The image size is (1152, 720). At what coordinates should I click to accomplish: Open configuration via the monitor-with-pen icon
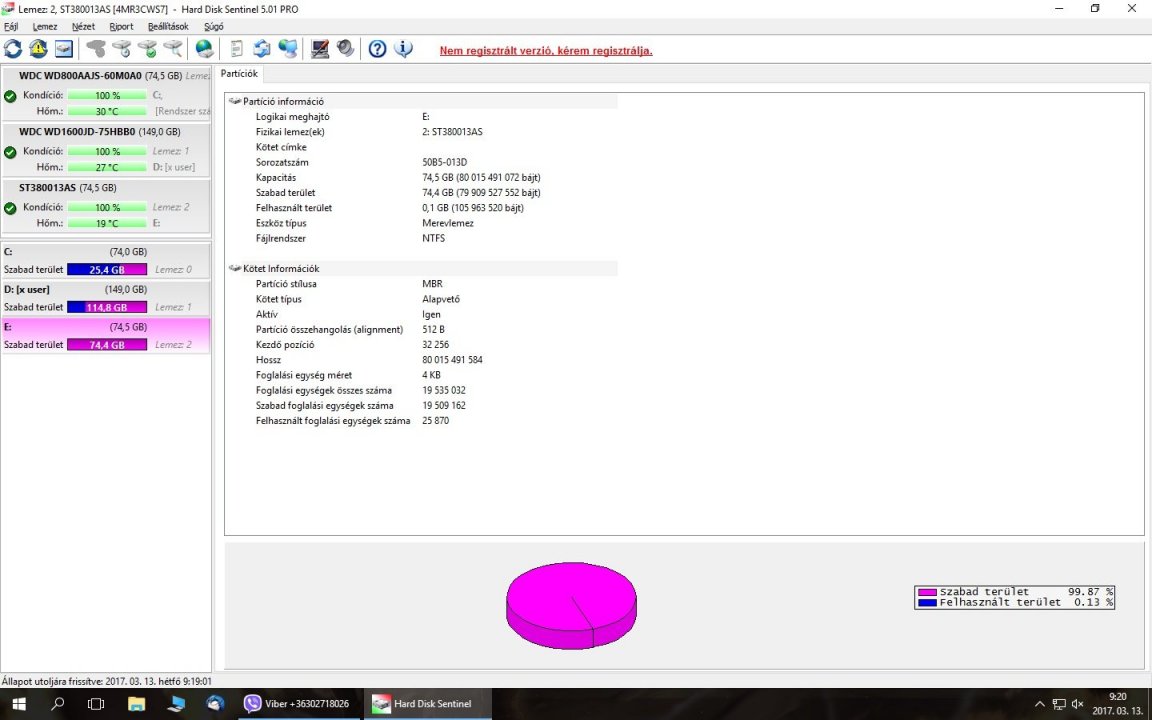click(x=320, y=49)
